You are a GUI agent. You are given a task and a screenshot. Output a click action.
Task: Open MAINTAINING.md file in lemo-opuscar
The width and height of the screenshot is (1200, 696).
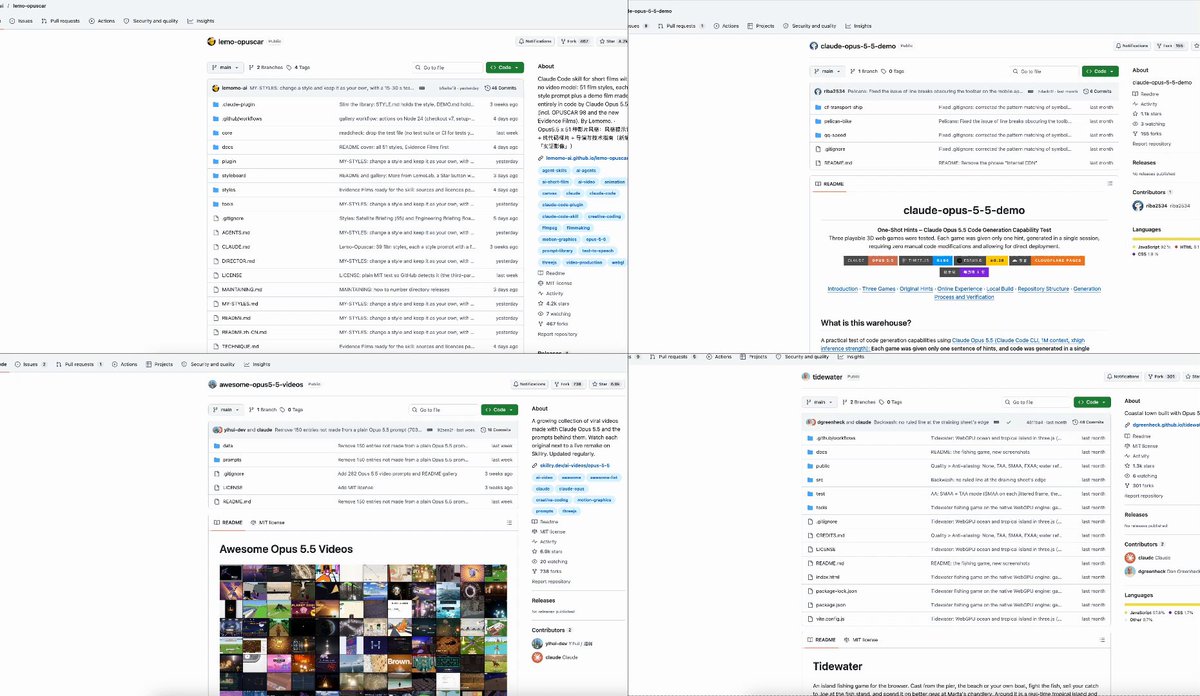(x=240, y=289)
